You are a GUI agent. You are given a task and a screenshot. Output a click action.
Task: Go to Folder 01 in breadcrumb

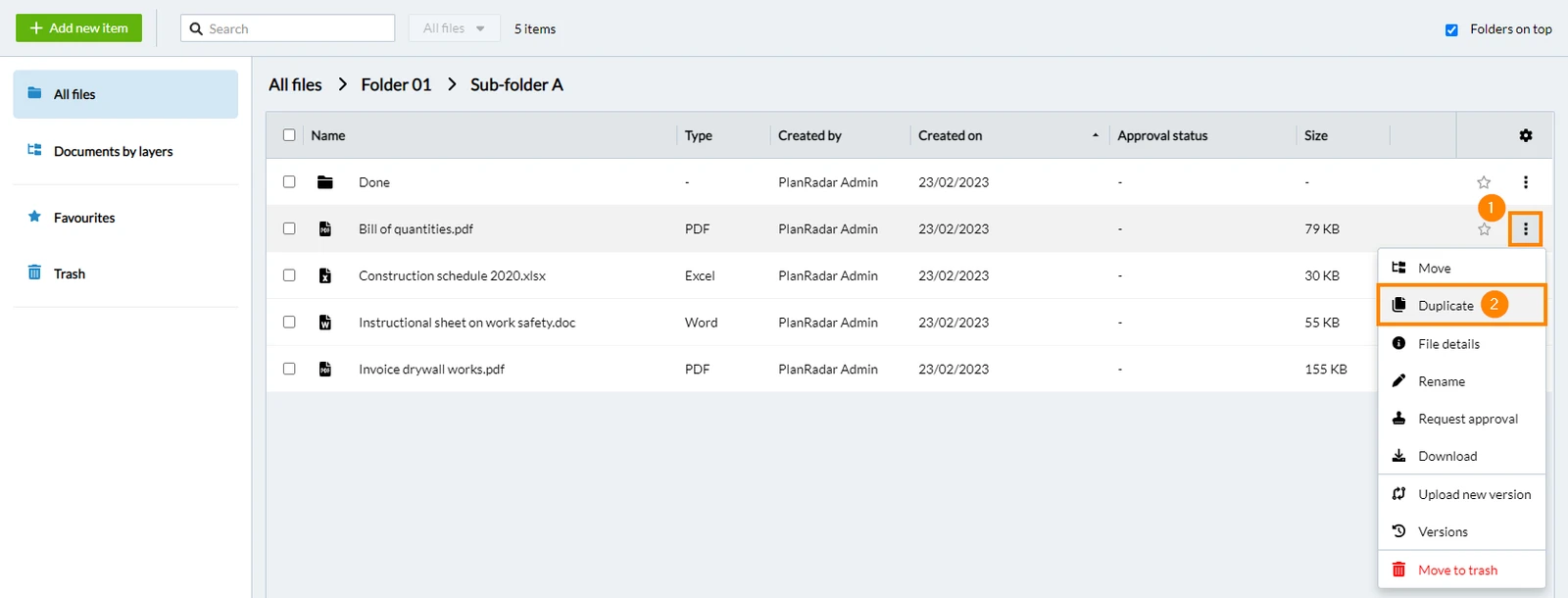(x=396, y=84)
